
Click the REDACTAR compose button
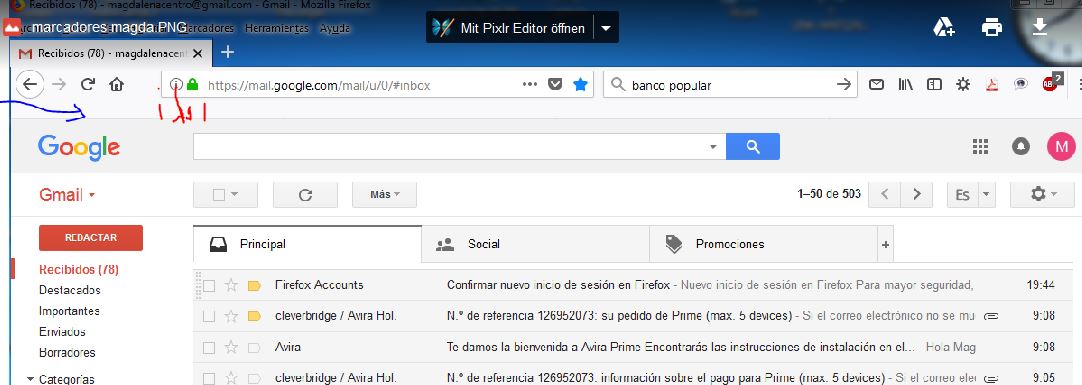(91, 237)
